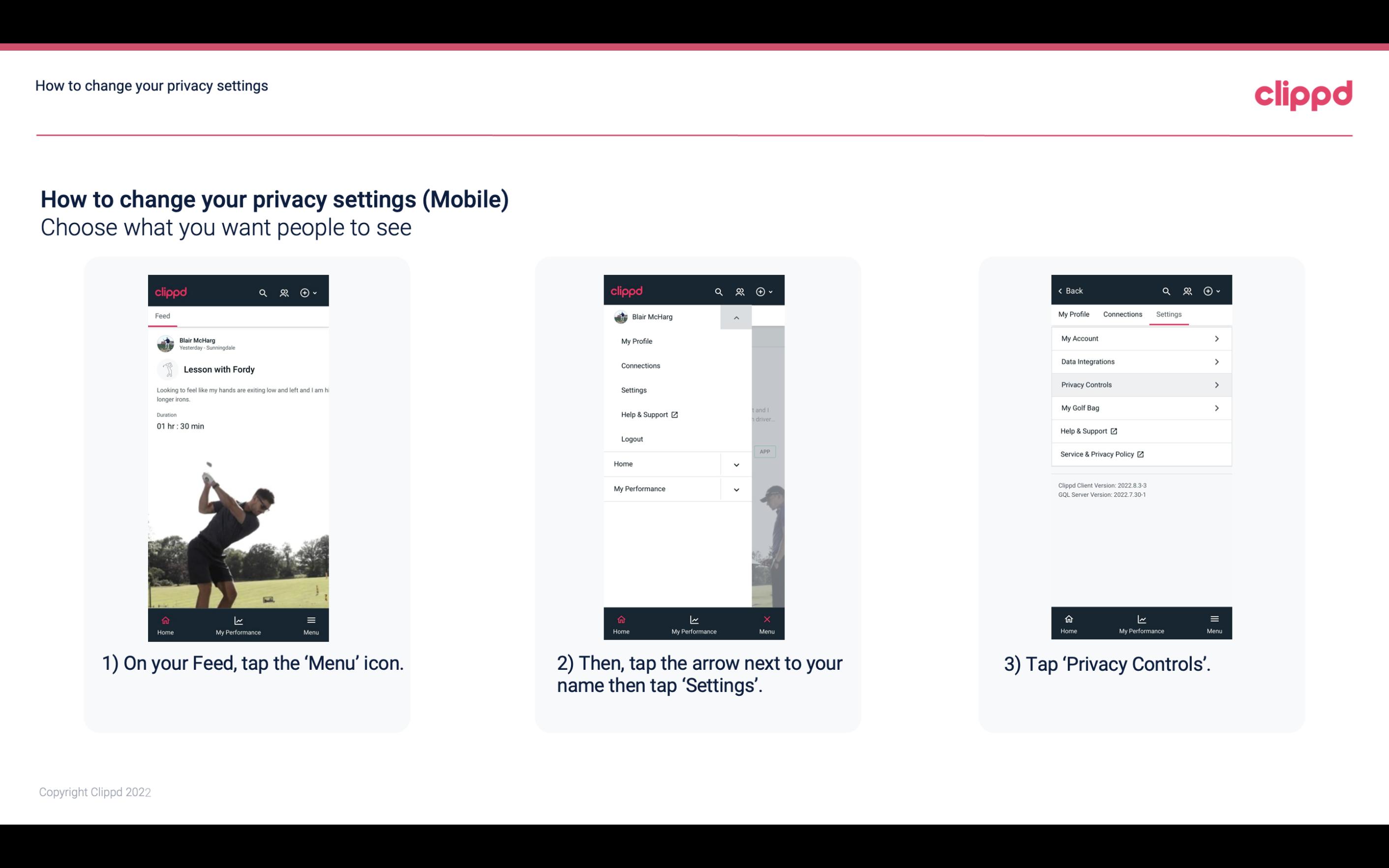Tap the Connections option in settings
This screenshot has height=868, width=1389.
(1121, 314)
